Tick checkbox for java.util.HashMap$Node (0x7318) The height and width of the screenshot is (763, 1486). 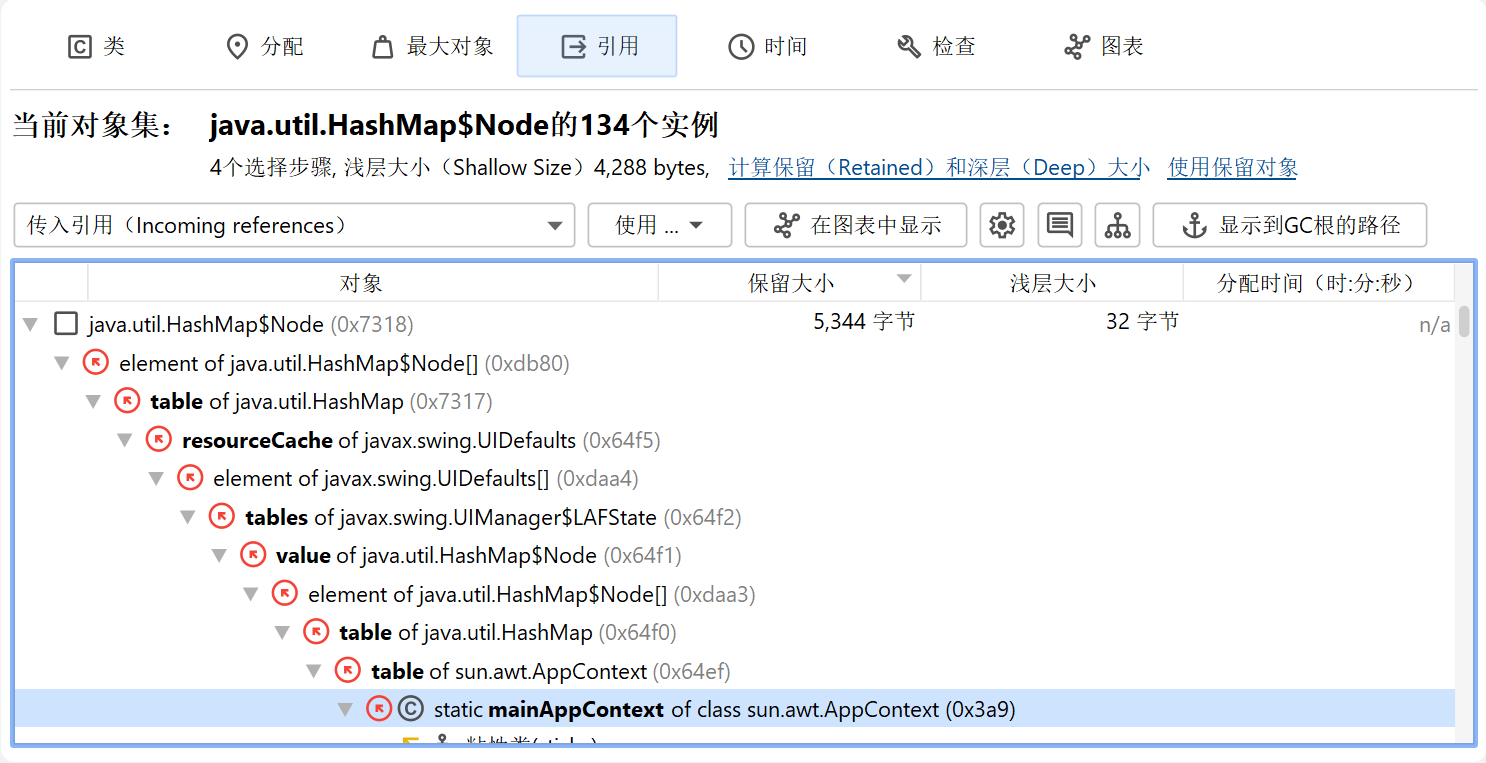tap(66, 323)
